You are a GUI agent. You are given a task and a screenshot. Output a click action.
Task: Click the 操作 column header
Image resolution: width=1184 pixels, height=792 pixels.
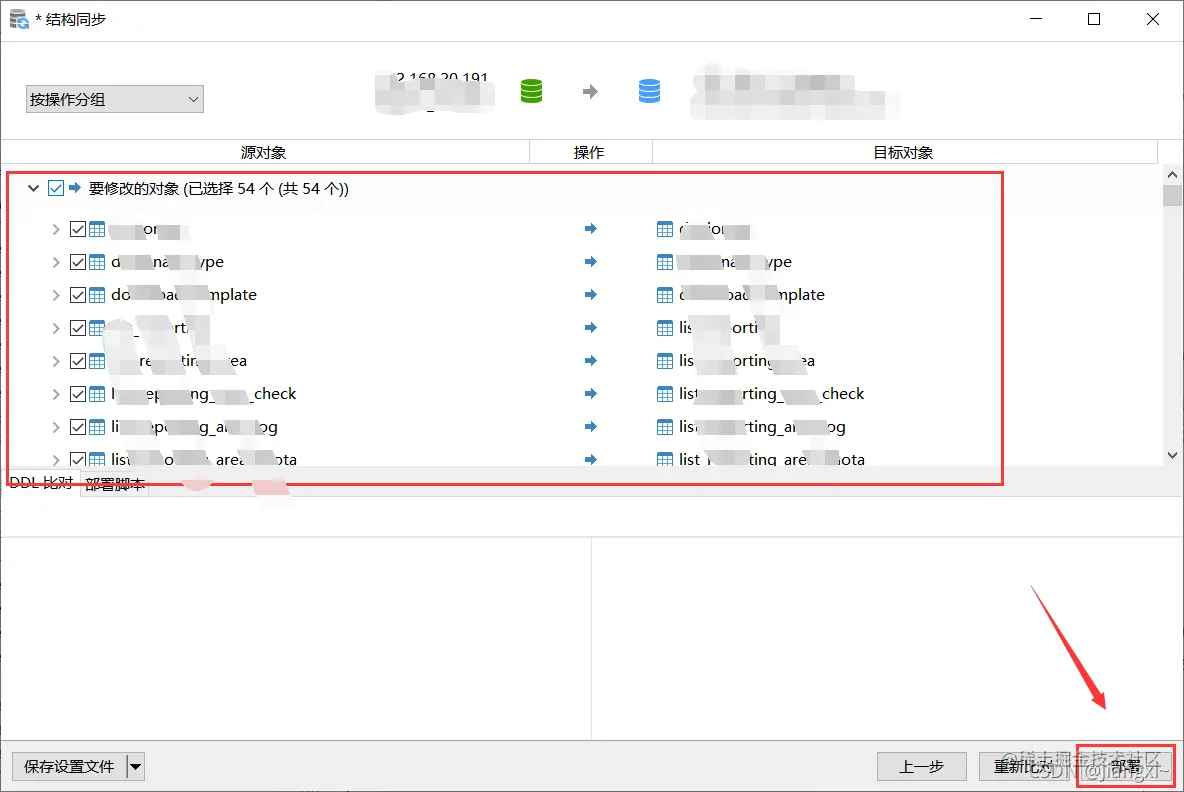tap(590, 152)
